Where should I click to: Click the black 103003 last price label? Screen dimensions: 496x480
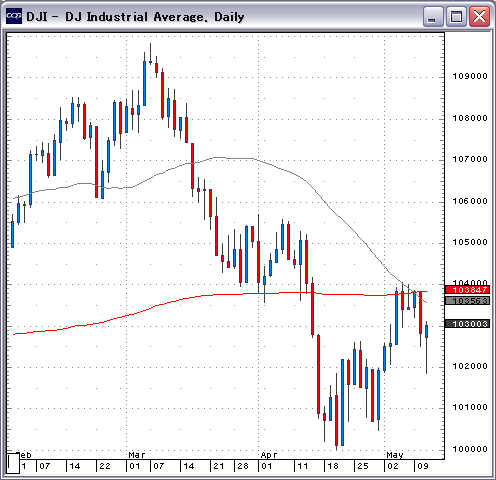[467, 324]
